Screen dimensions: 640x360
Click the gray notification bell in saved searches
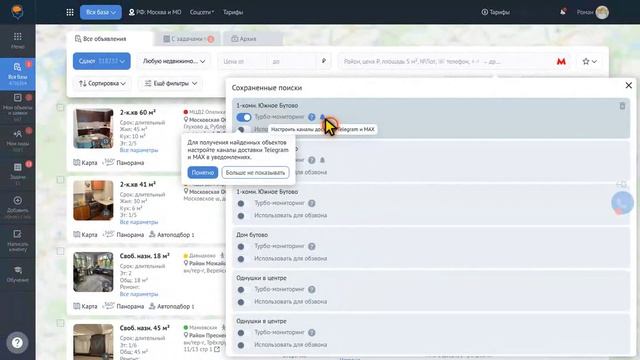[x=322, y=160]
